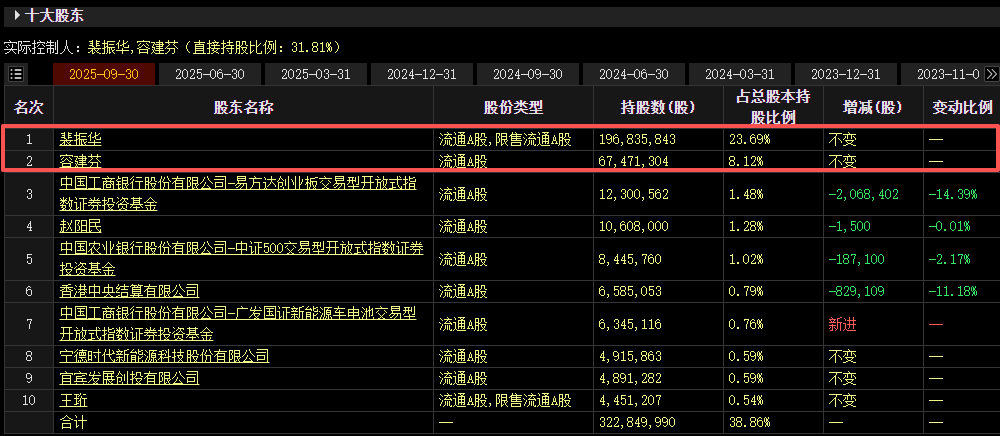Open the list view icon beside date tabs
This screenshot has height=436, width=1000.
pyautogui.click(x=17, y=74)
